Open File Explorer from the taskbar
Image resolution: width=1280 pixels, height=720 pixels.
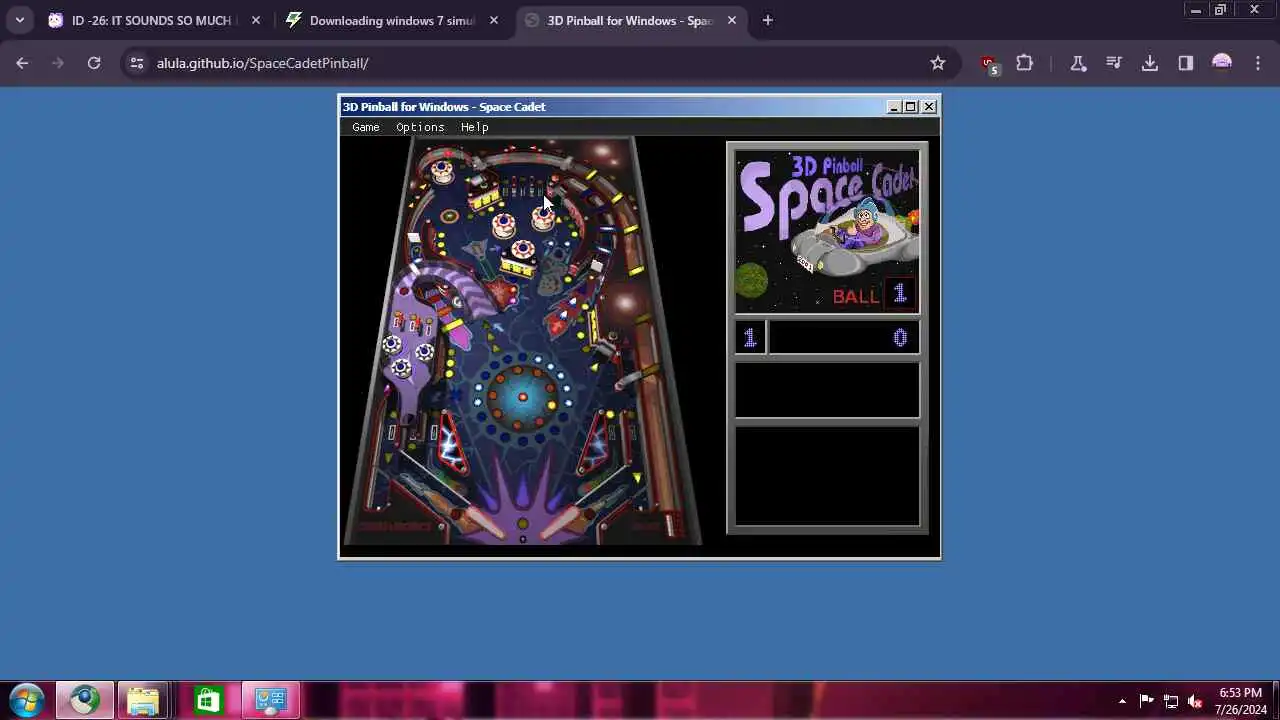(x=143, y=700)
